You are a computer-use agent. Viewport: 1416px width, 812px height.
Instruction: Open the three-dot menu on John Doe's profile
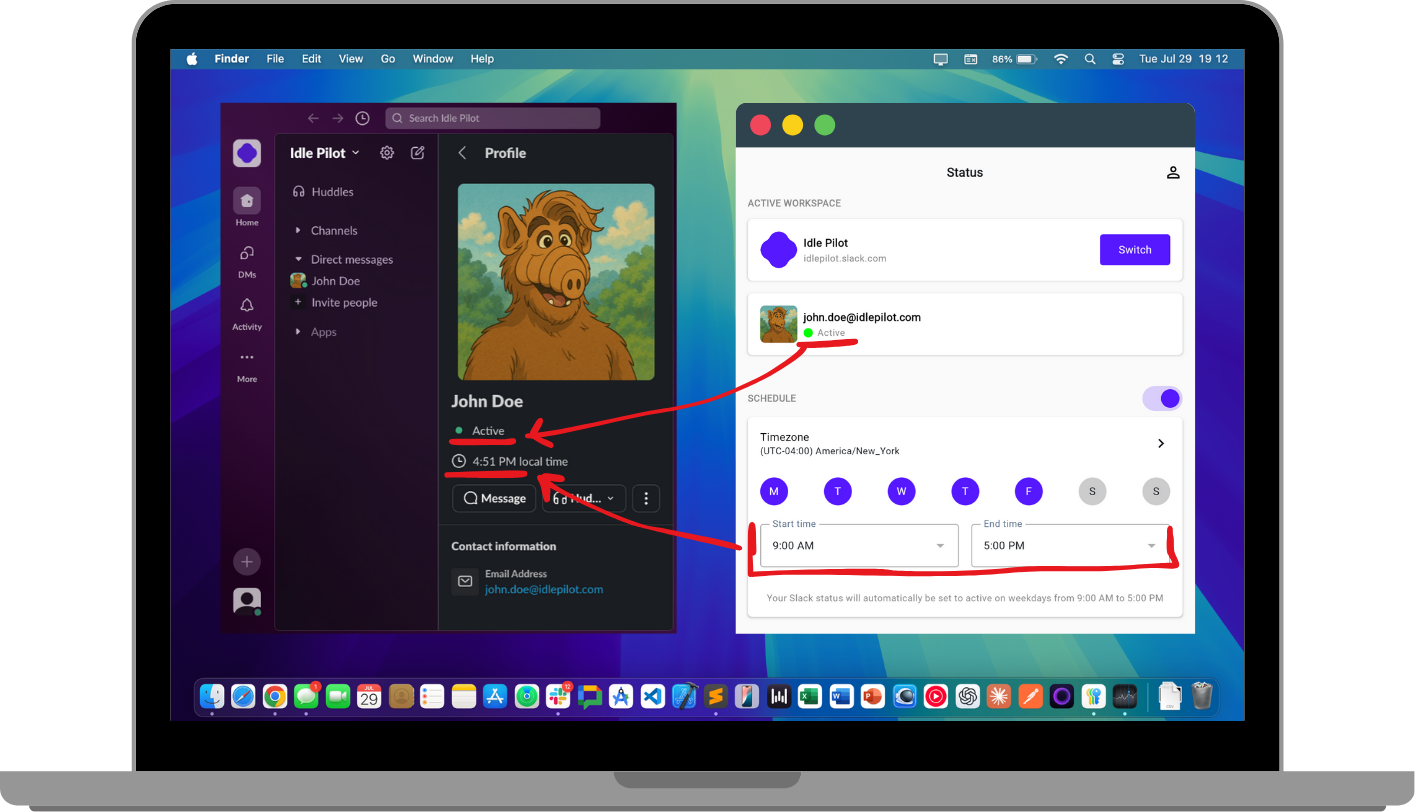[x=645, y=498]
